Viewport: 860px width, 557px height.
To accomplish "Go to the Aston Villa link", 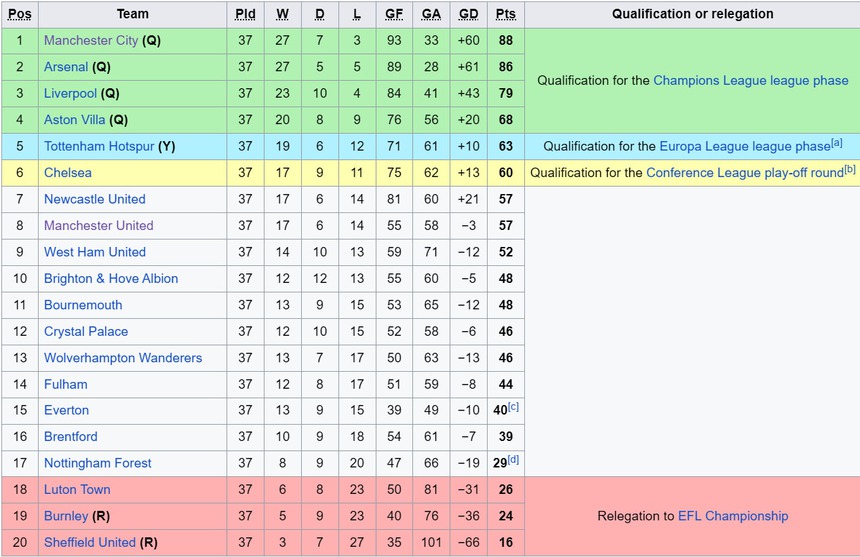I will [75, 120].
